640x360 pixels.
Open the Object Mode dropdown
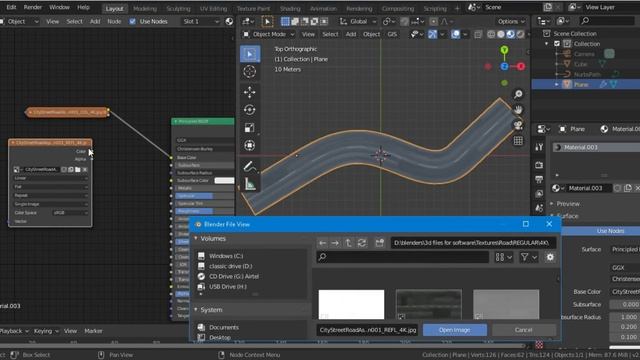tap(269, 34)
